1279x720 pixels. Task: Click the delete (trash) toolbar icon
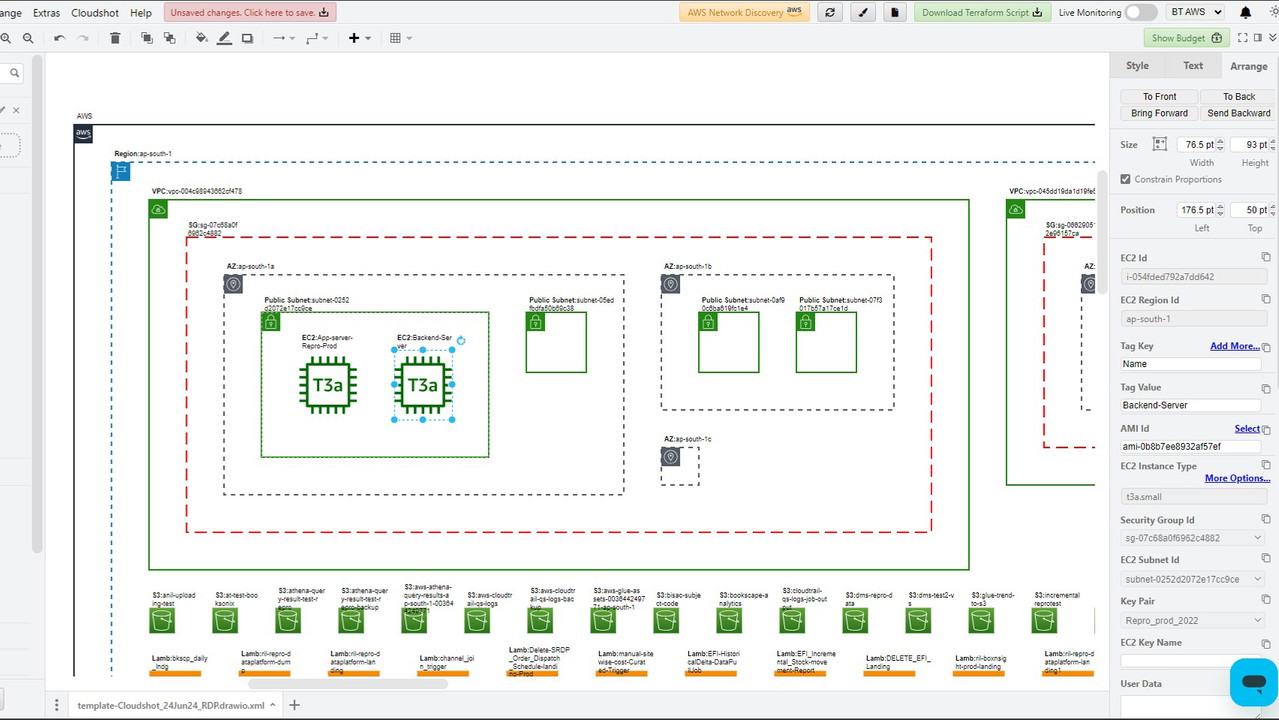(x=115, y=38)
